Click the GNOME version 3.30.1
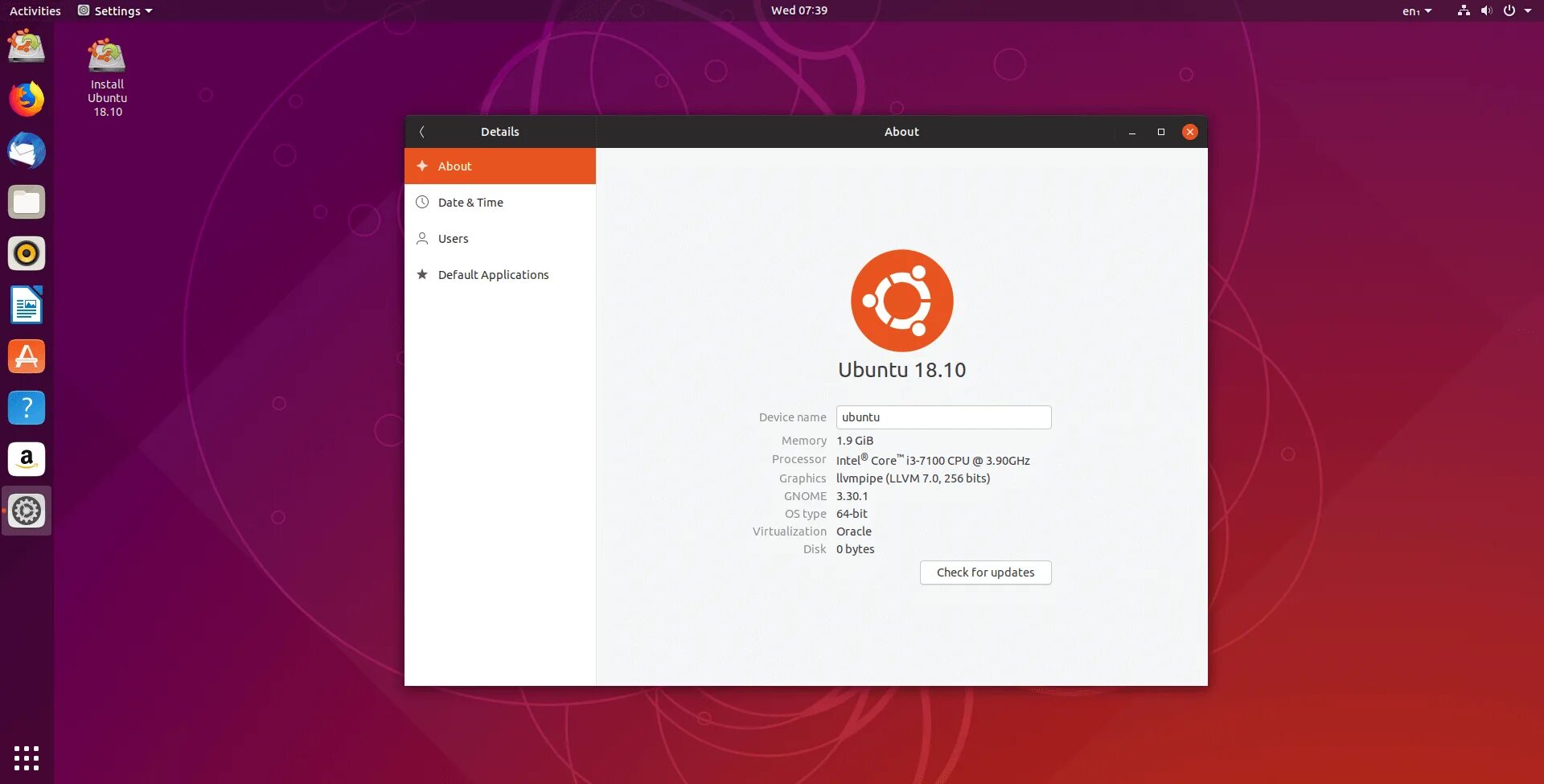This screenshot has width=1544, height=784. [x=852, y=496]
